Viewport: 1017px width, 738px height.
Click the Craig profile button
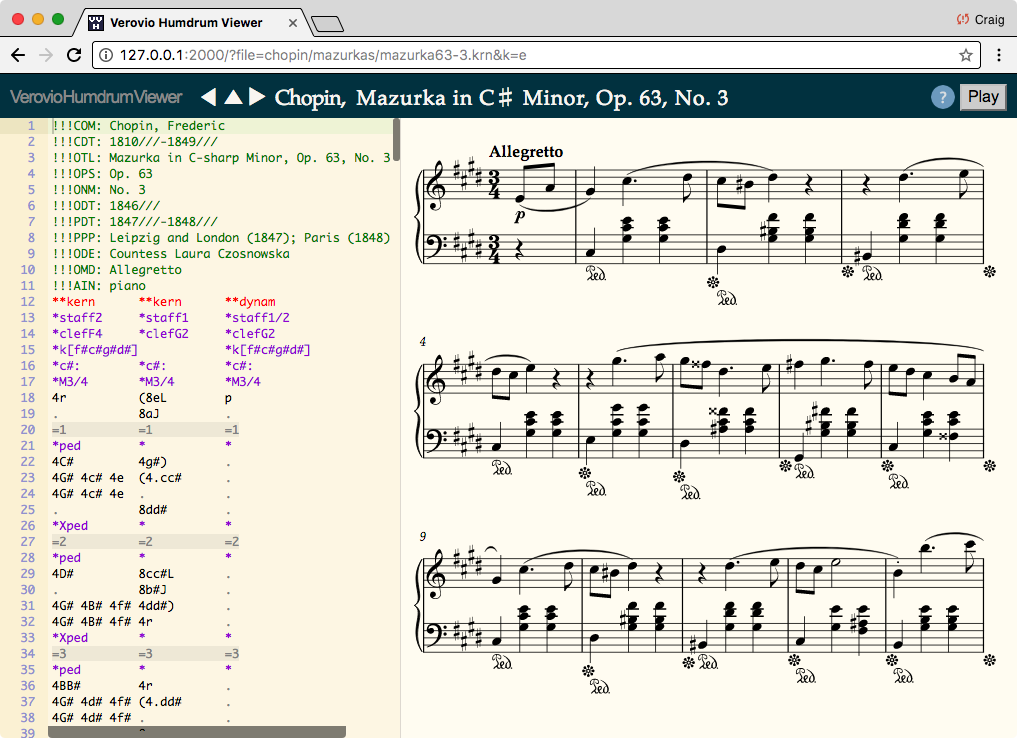981,19
